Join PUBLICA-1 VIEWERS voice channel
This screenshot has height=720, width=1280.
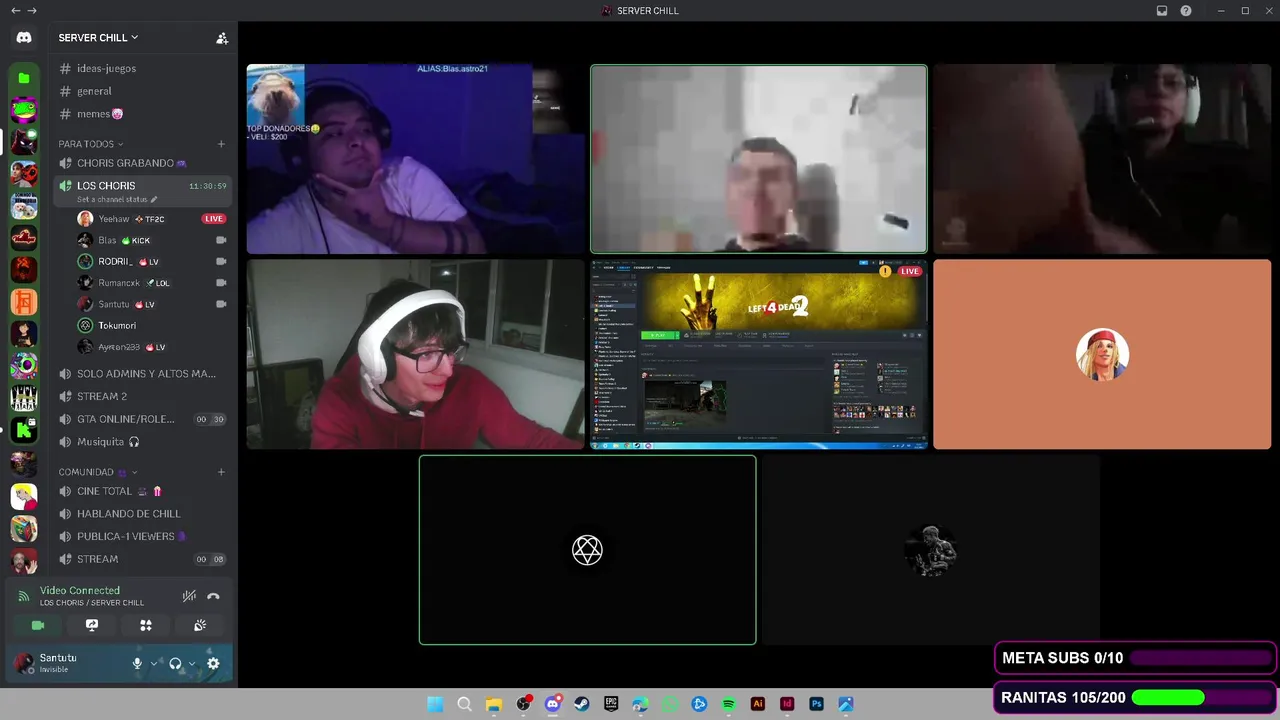(x=140, y=536)
